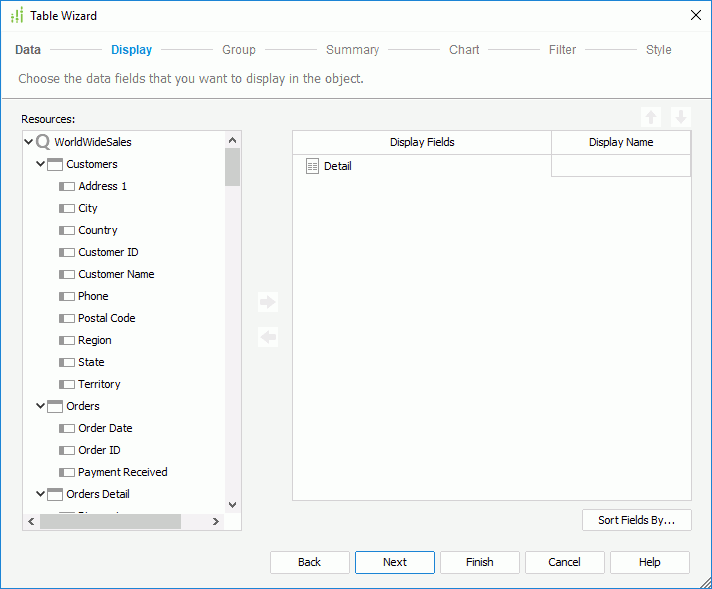Click the Payment Received field icon

[x=67, y=472]
